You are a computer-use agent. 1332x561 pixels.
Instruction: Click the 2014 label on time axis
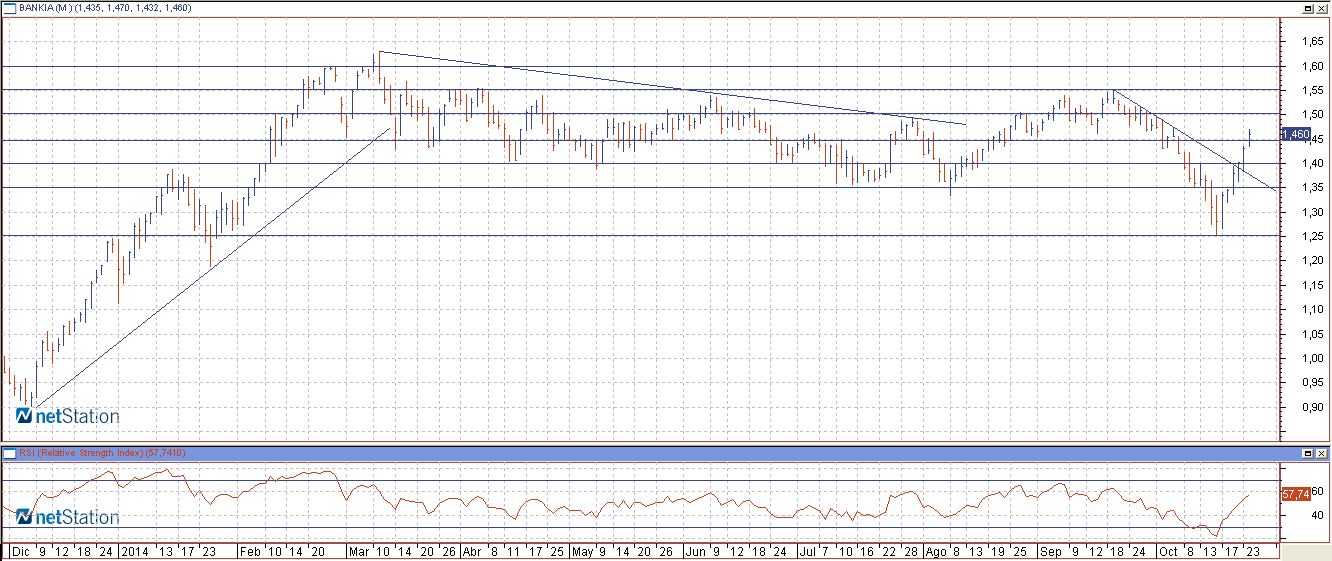(x=134, y=551)
